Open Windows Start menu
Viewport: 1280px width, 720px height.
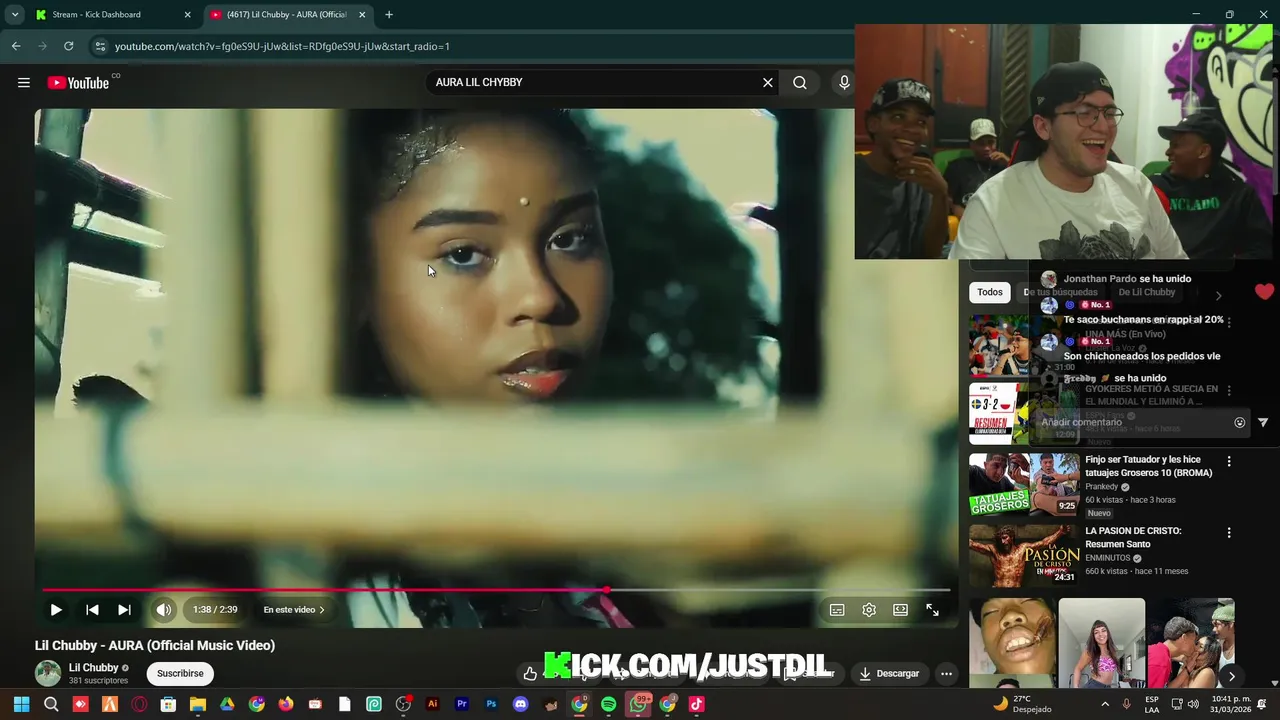(21, 704)
